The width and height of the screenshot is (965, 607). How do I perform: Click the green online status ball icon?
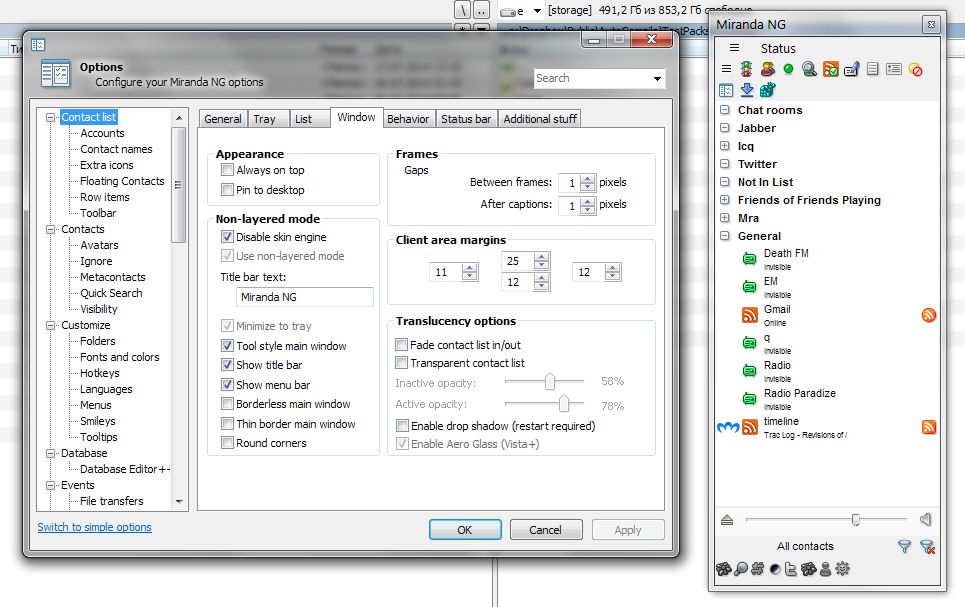[788, 70]
